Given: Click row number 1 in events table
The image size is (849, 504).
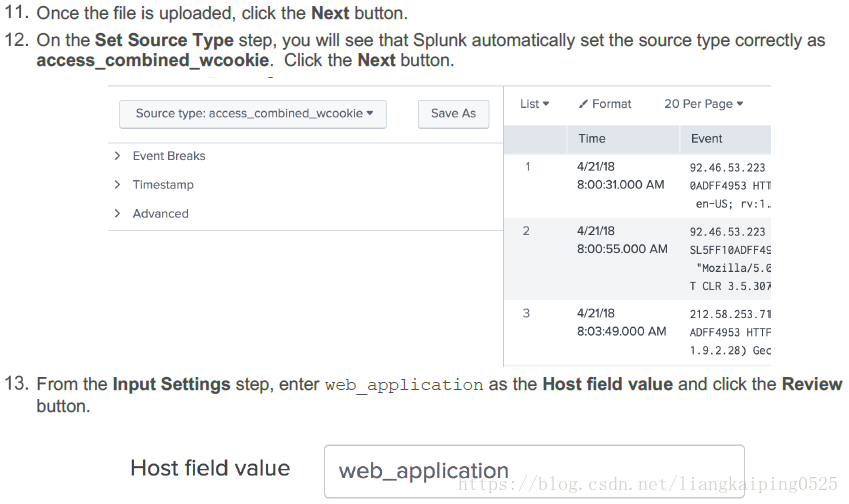Looking at the screenshot, I should pyautogui.click(x=527, y=167).
